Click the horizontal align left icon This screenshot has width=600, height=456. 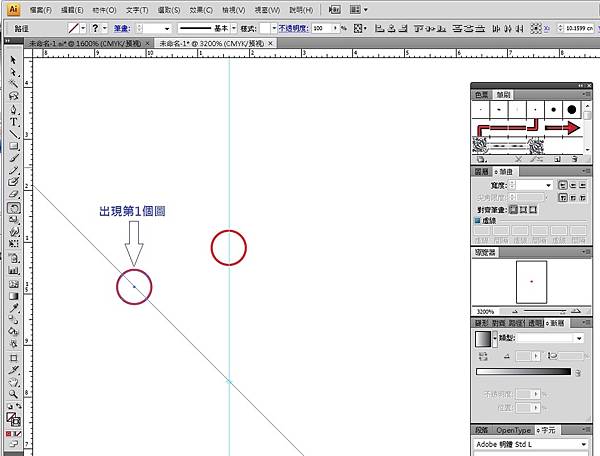coord(379,28)
